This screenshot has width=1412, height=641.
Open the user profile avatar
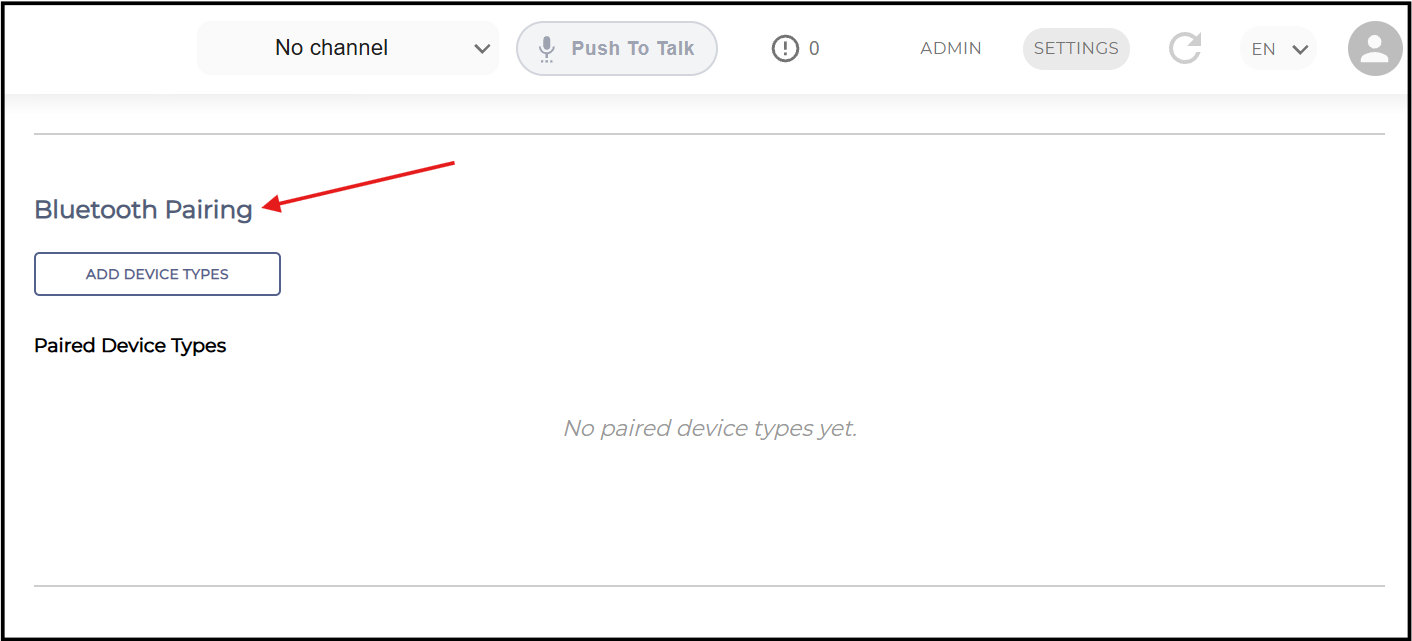click(1375, 48)
